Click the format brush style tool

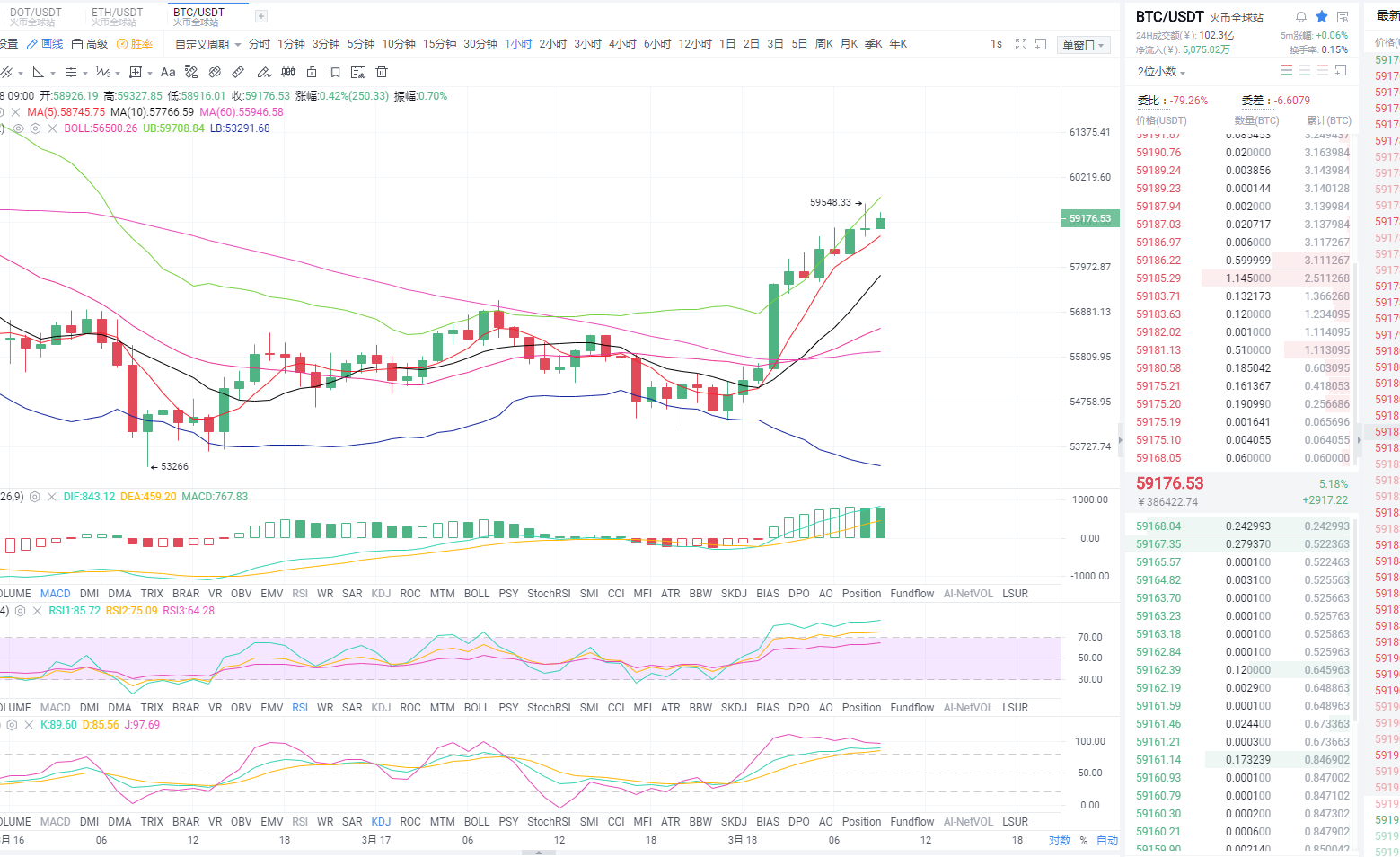[191, 72]
